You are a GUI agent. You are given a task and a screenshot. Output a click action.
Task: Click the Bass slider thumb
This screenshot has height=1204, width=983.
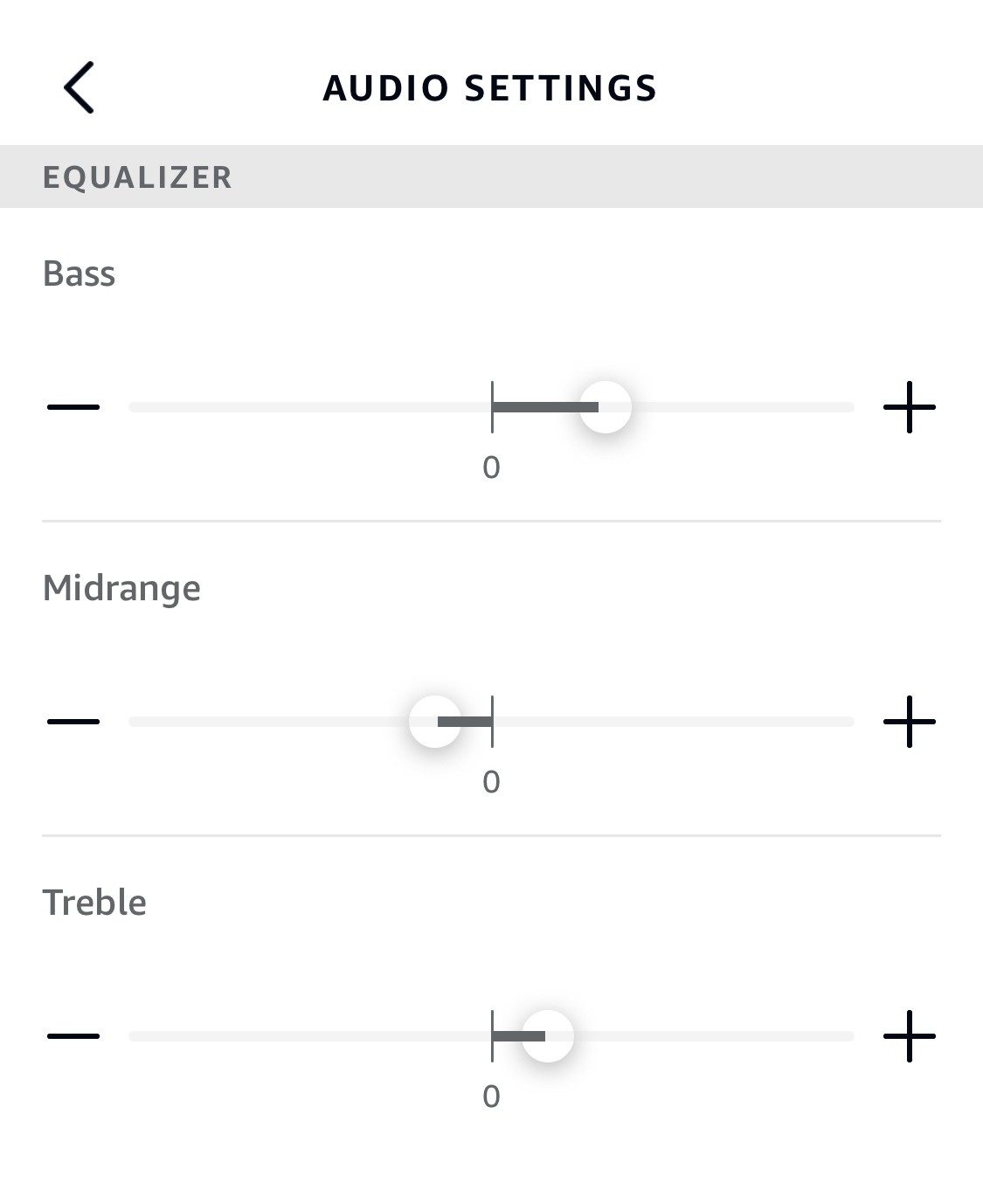(x=606, y=407)
